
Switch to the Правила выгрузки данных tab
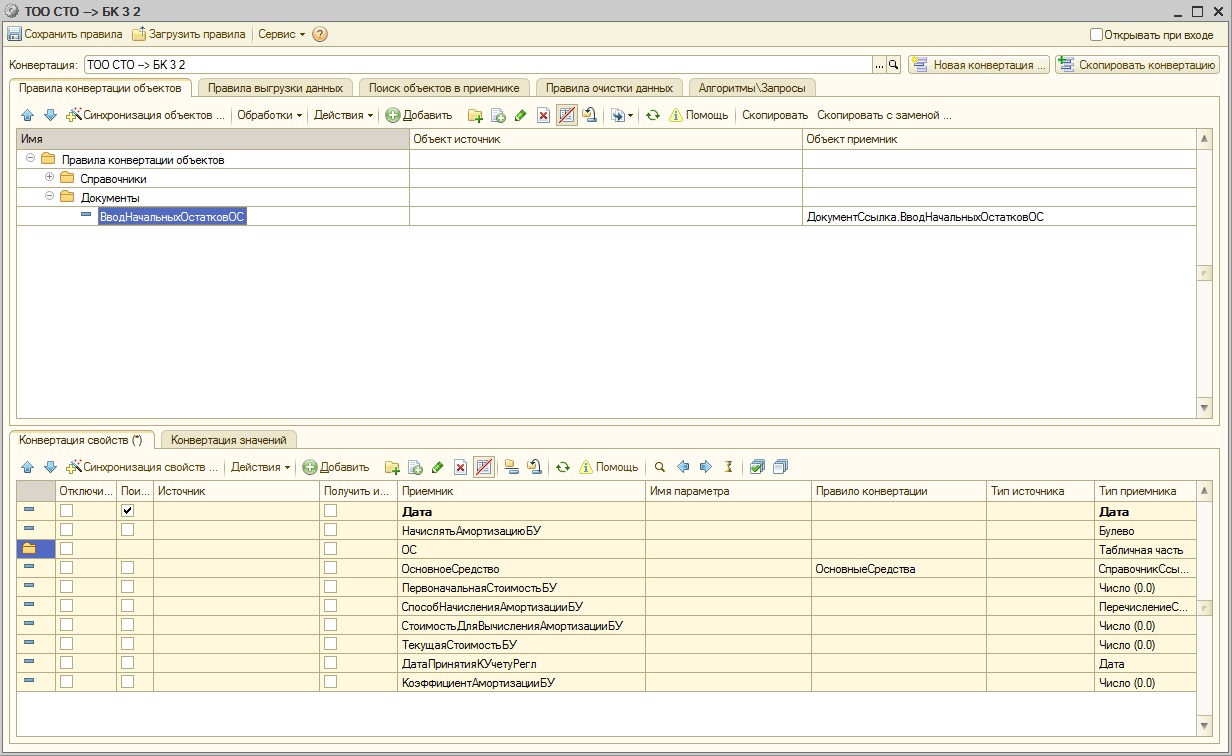point(275,88)
